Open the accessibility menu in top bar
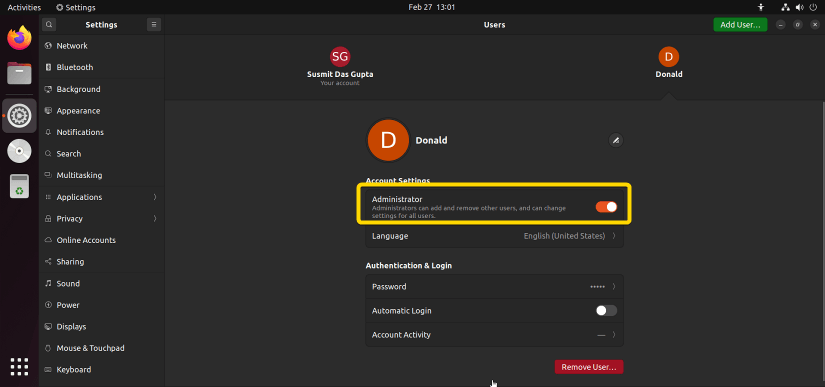The height and width of the screenshot is (387, 825). (761, 7)
